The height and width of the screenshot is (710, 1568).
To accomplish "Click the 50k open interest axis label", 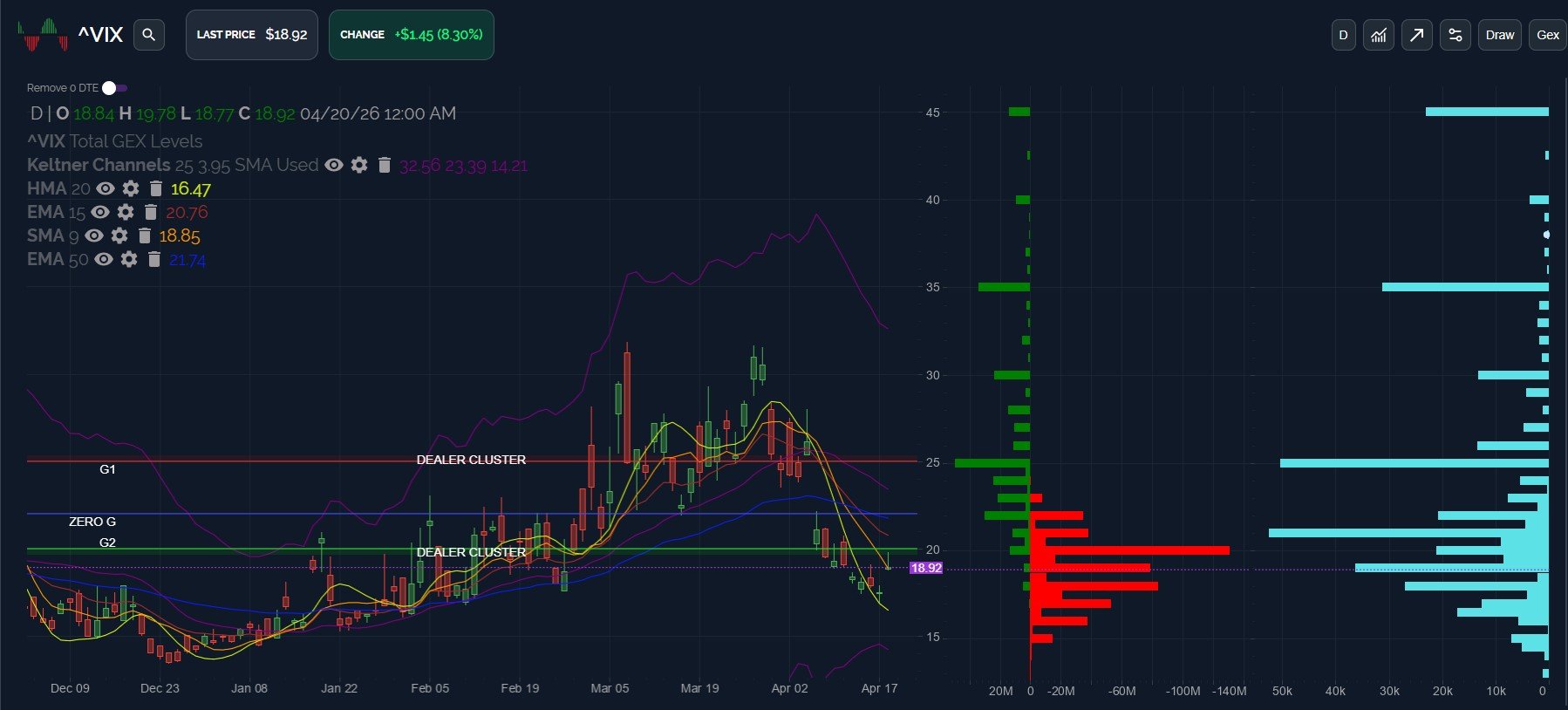I will [x=1282, y=691].
